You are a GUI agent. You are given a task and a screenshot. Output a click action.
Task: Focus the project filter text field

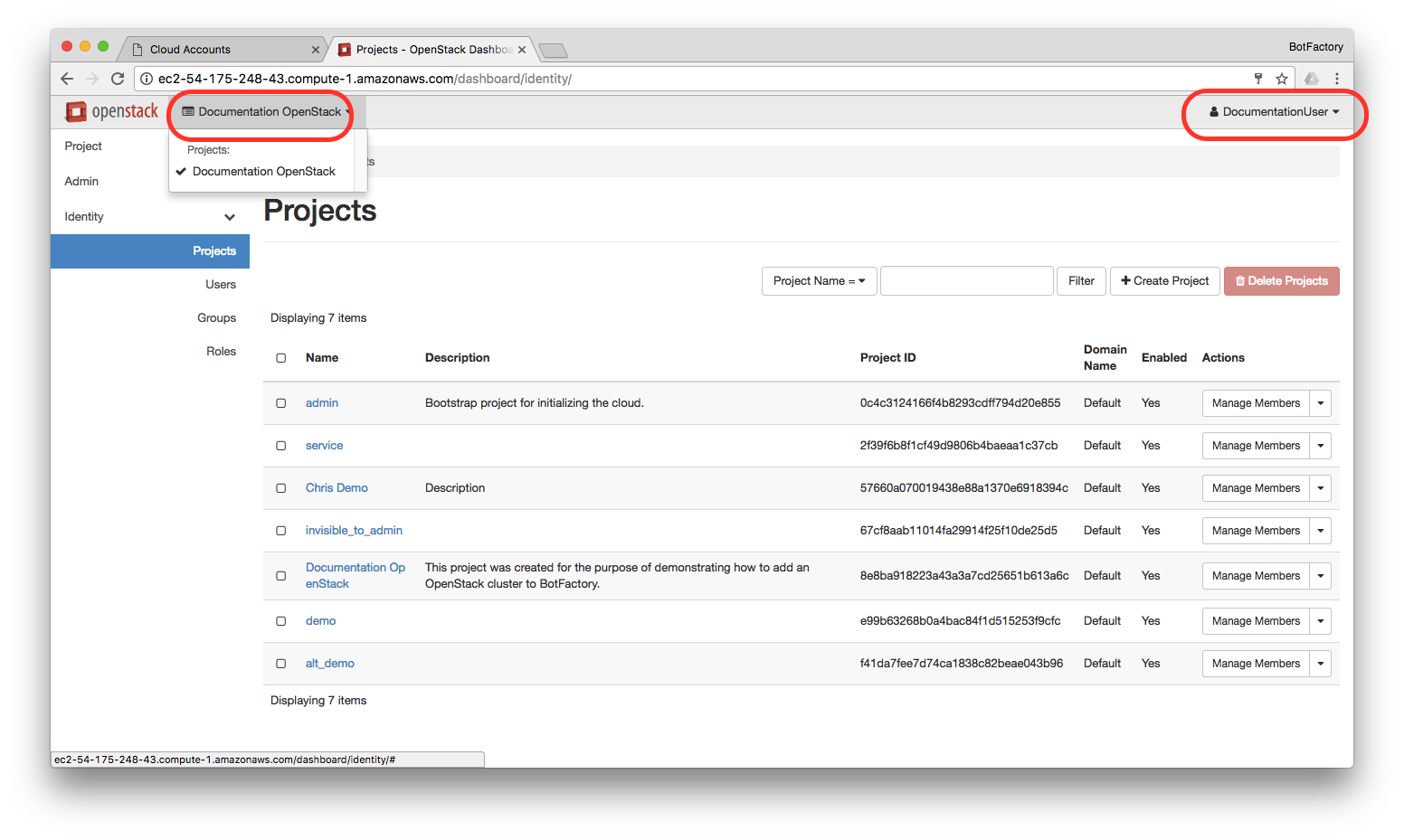pos(967,281)
